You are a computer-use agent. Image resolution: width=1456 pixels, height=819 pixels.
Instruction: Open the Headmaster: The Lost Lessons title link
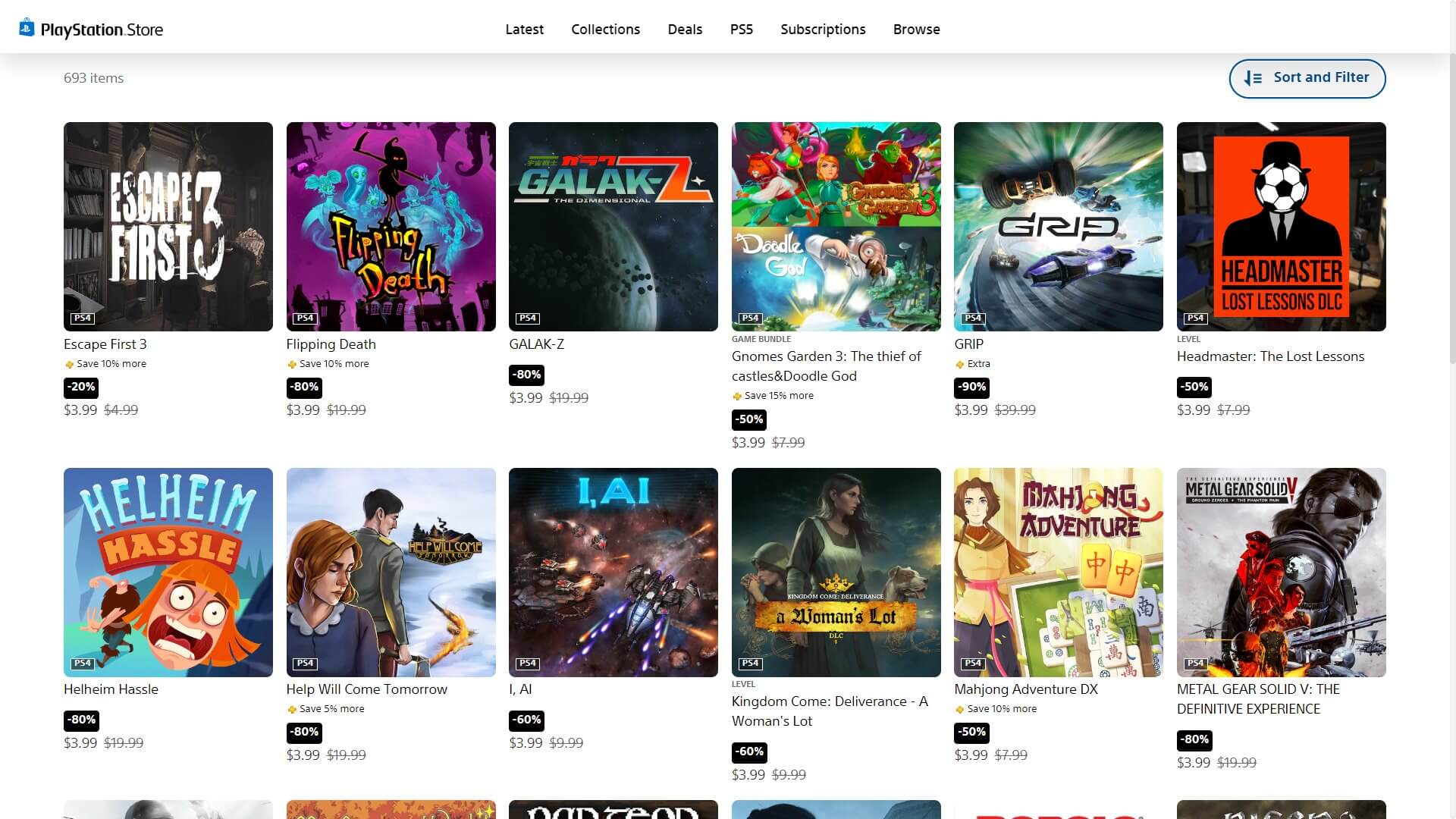click(x=1270, y=356)
